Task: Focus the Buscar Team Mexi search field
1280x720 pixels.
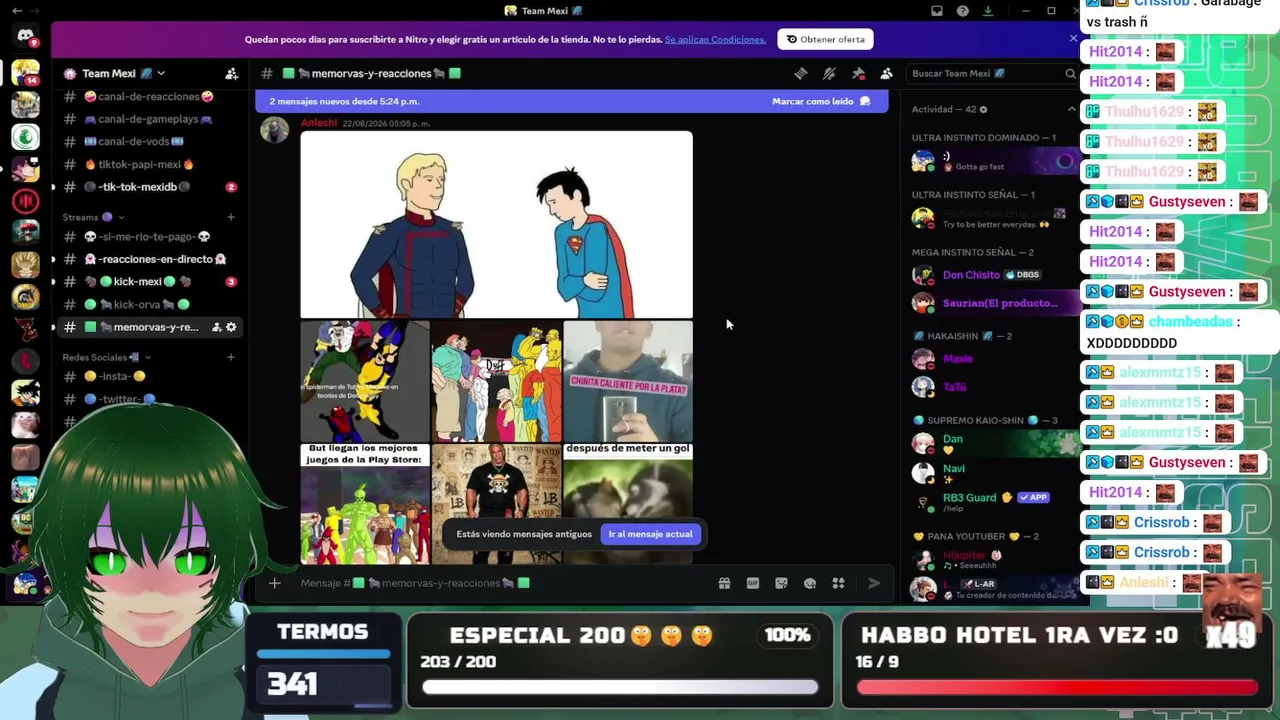Action: [993, 74]
